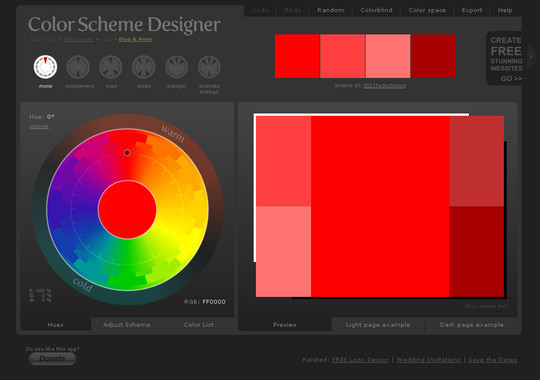Screen dimensions: 540x380
Task: Choose the tetrad scheme icon
Action: click(x=144, y=67)
